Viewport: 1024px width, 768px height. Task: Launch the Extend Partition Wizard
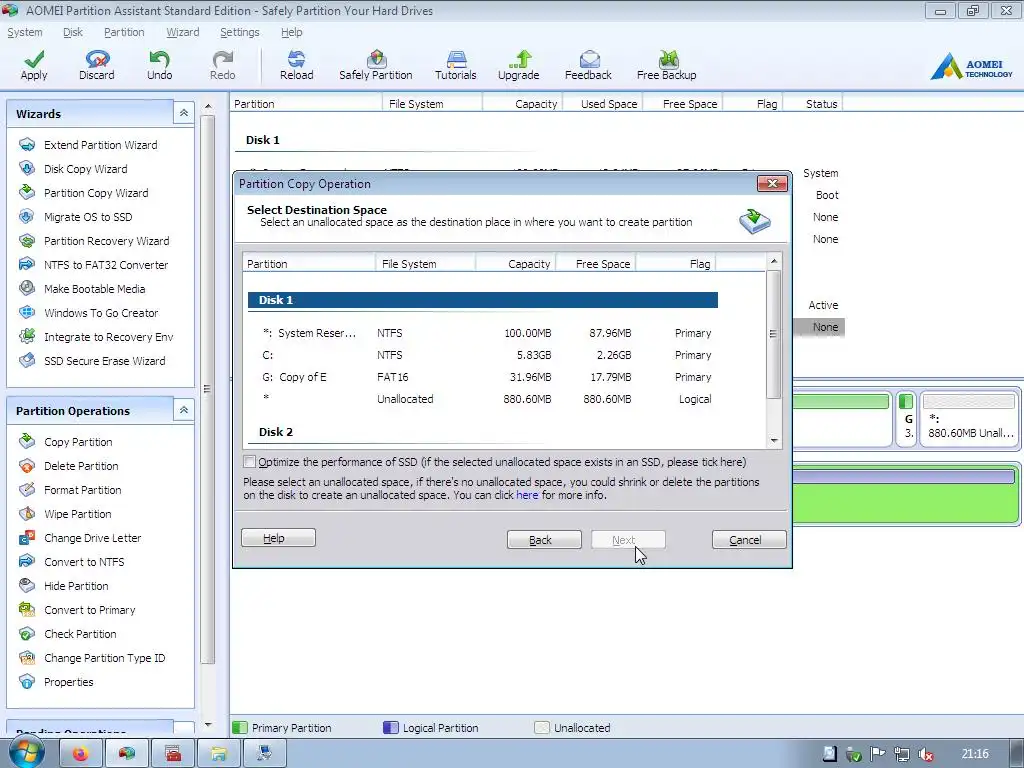100,145
